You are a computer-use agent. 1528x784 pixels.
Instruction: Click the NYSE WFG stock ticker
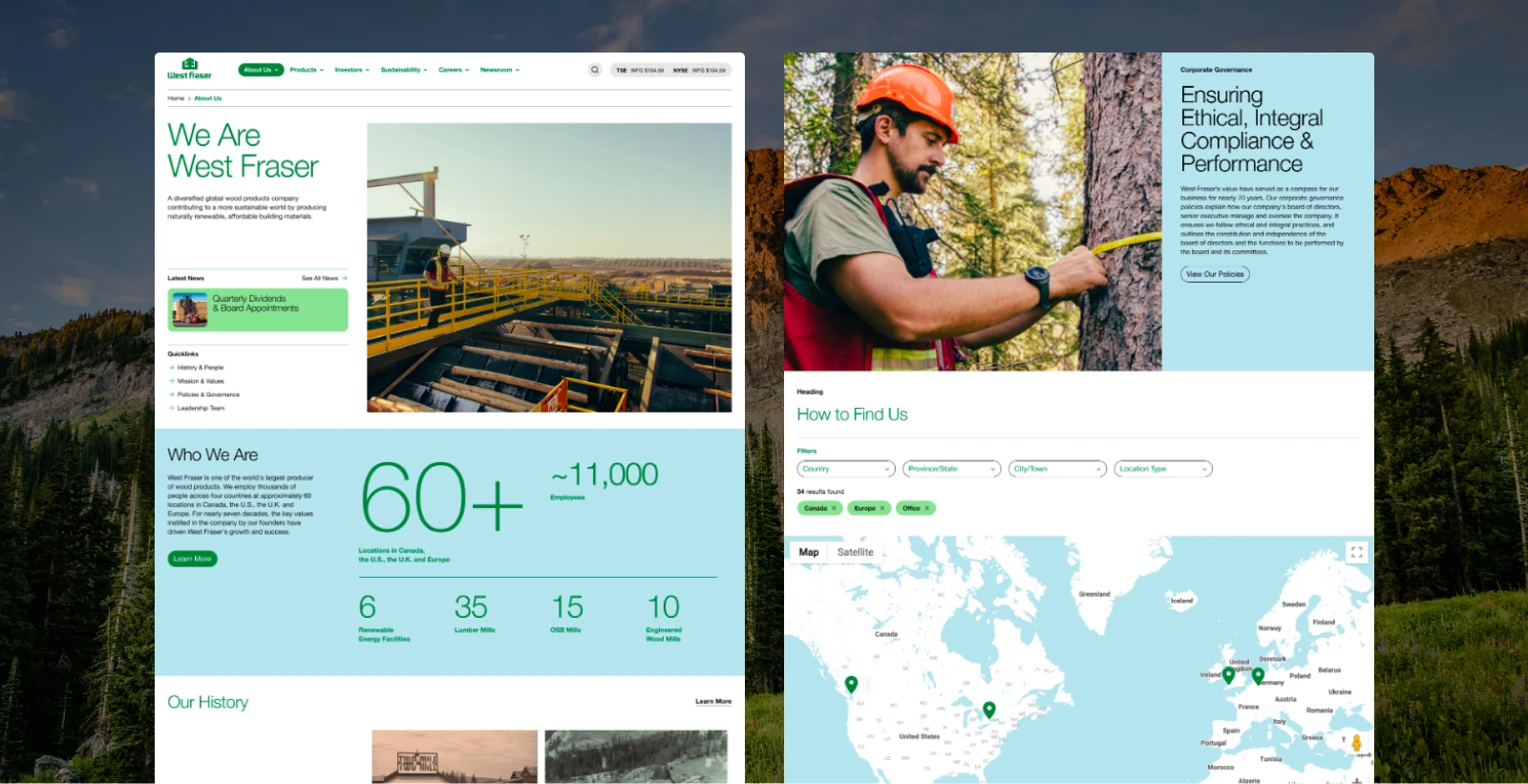coord(699,70)
